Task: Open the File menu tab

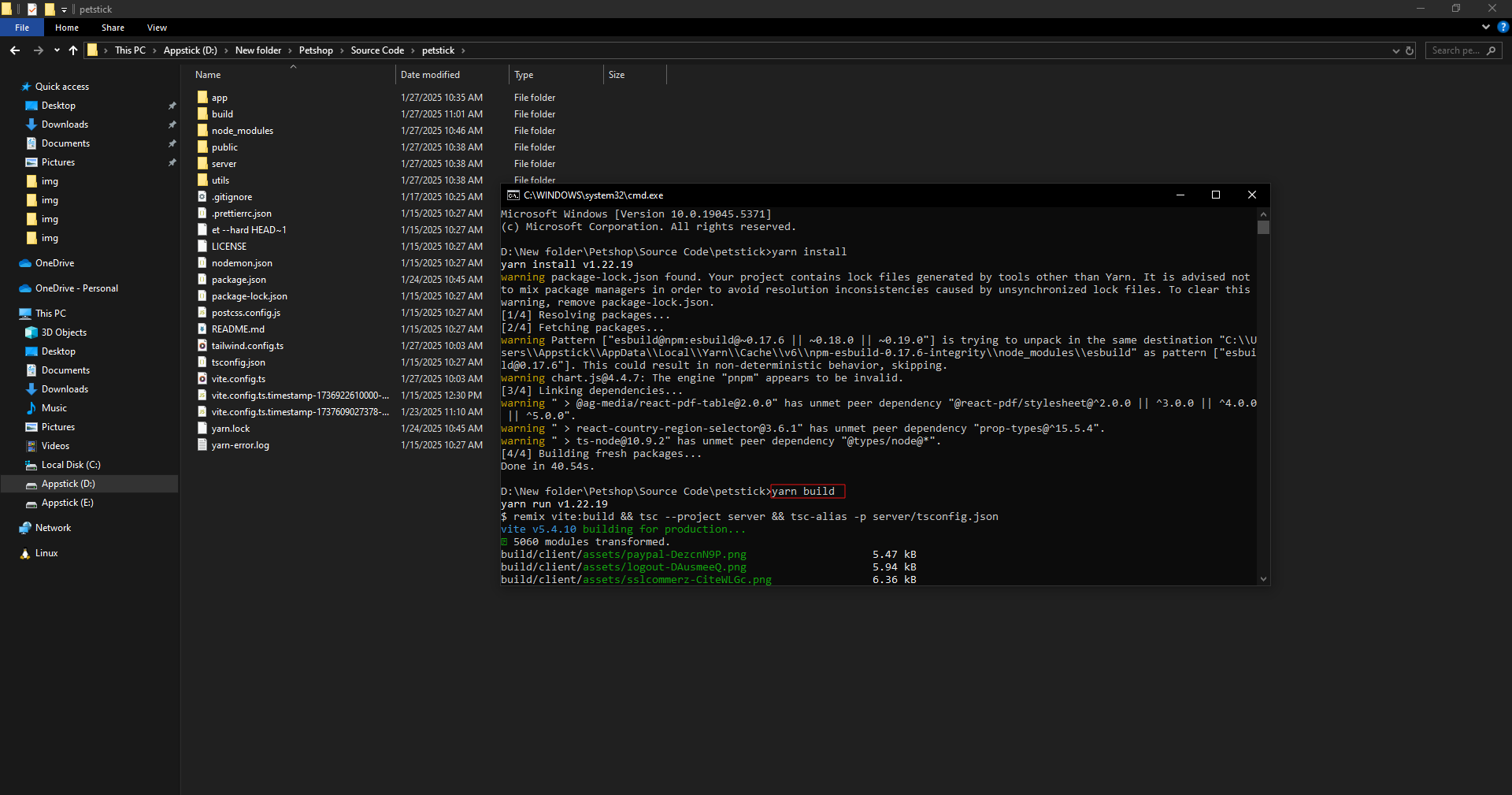Action: coord(22,28)
